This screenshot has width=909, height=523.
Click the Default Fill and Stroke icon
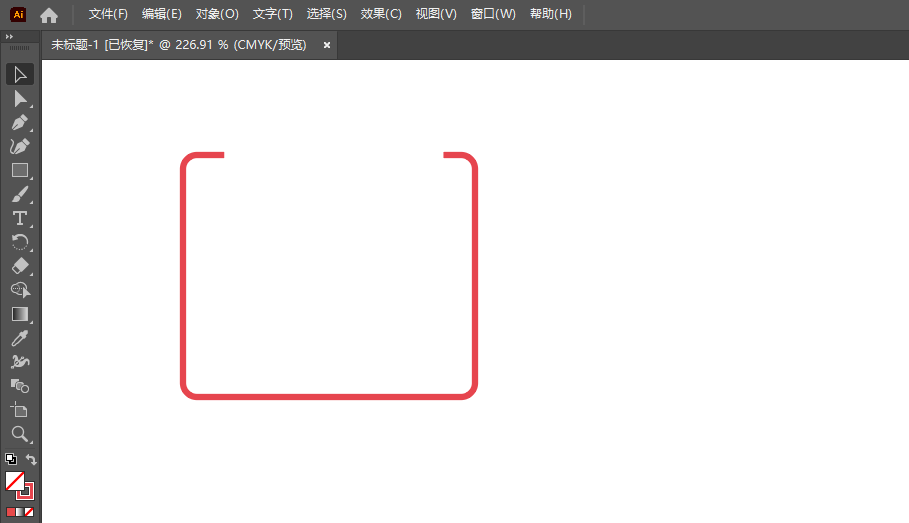pyautogui.click(x=11, y=459)
